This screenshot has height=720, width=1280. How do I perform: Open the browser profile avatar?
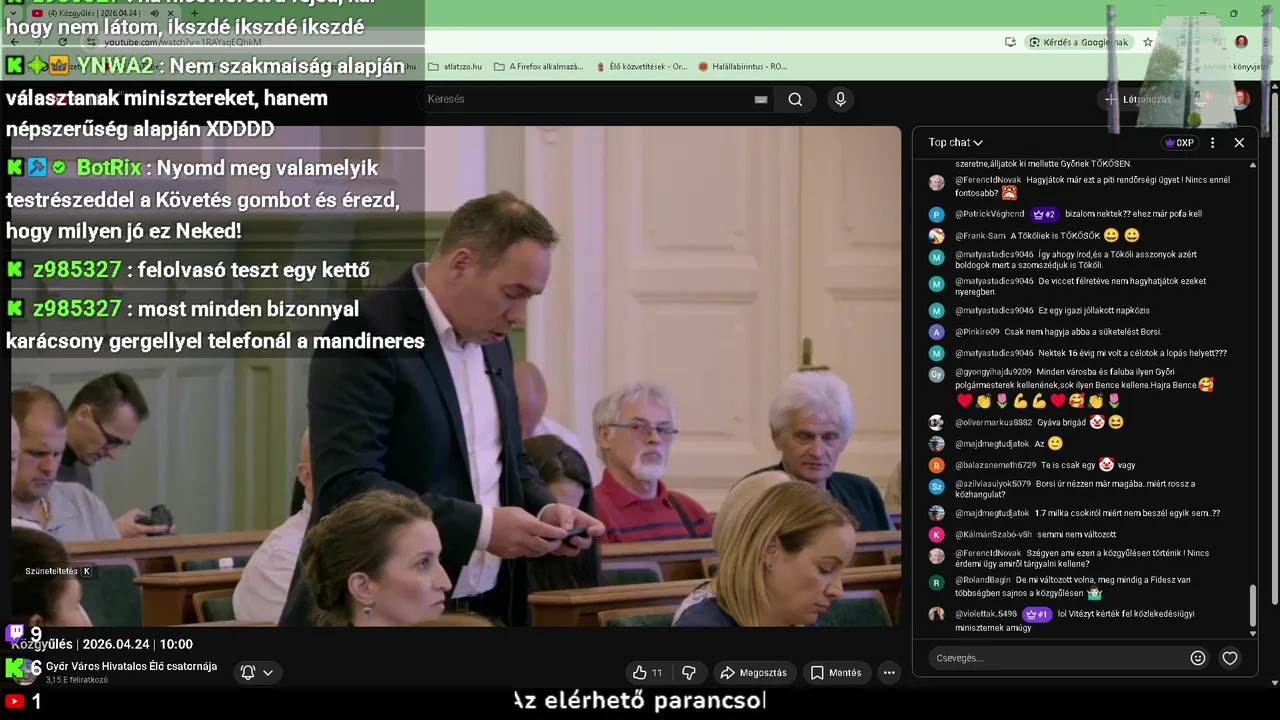[x=1241, y=42]
